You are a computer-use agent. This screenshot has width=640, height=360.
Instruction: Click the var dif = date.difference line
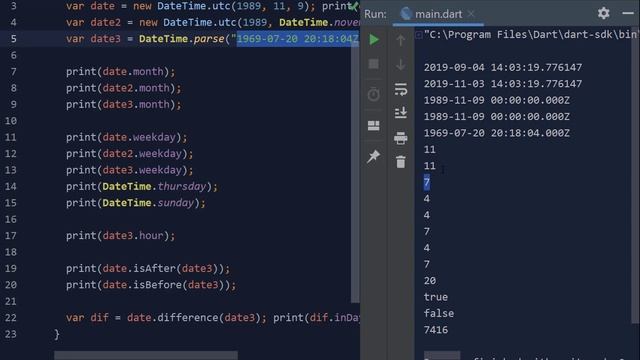click(213, 318)
